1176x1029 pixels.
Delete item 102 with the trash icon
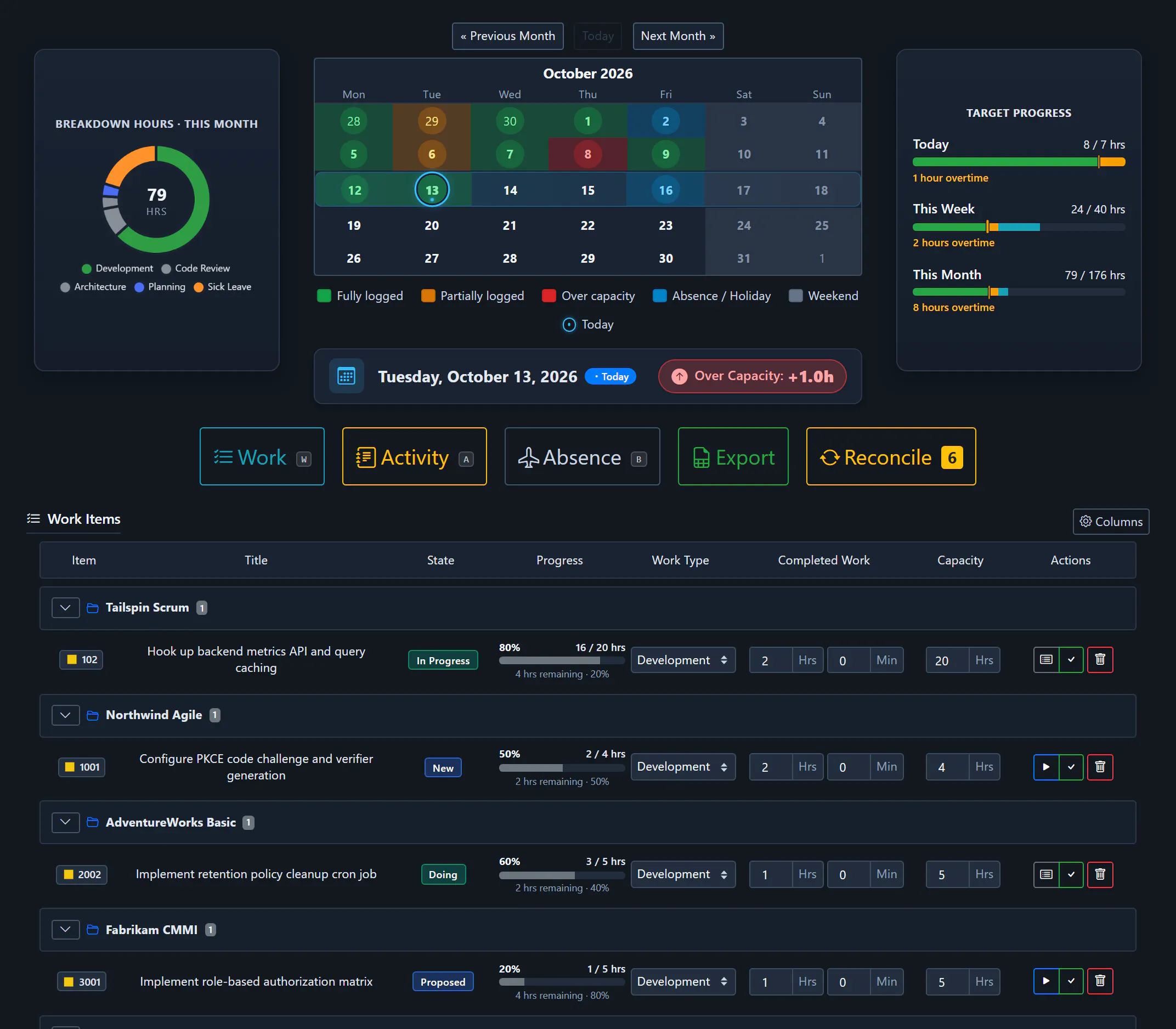1100,660
